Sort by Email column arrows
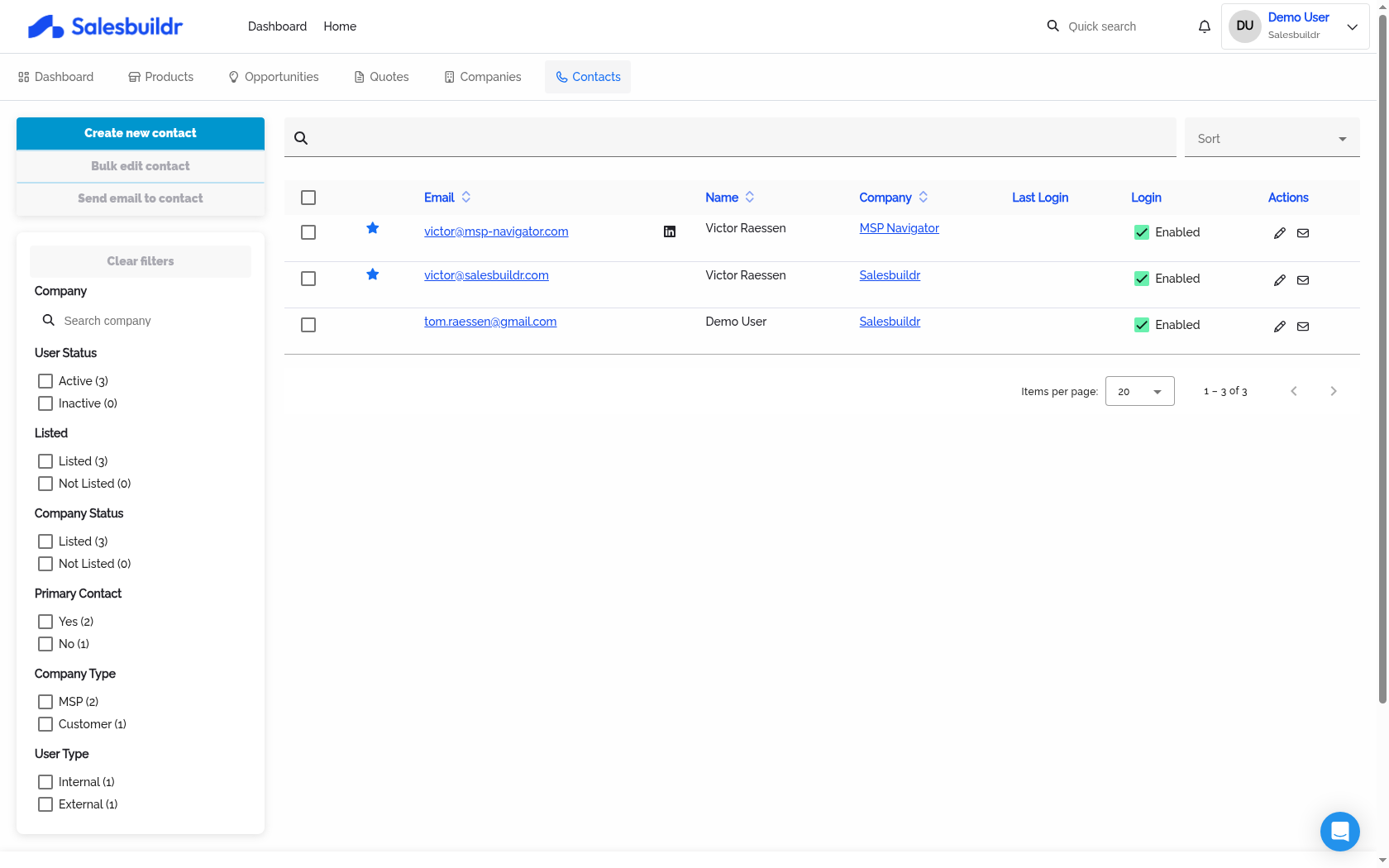 click(466, 197)
